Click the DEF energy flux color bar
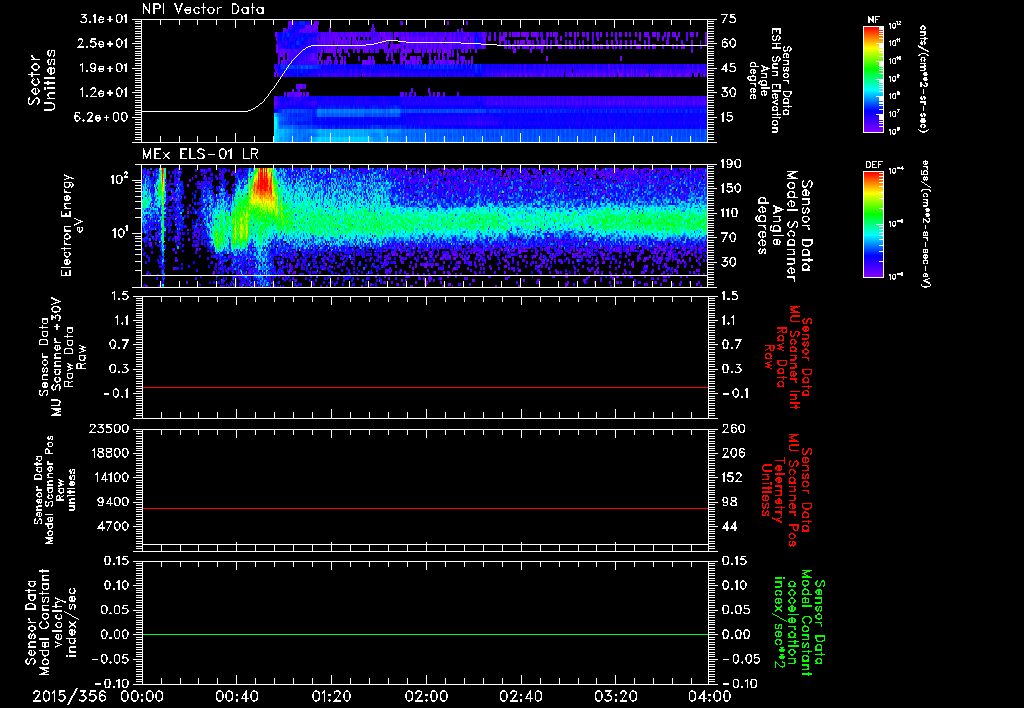This screenshot has height=708, width=1024. [874, 224]
